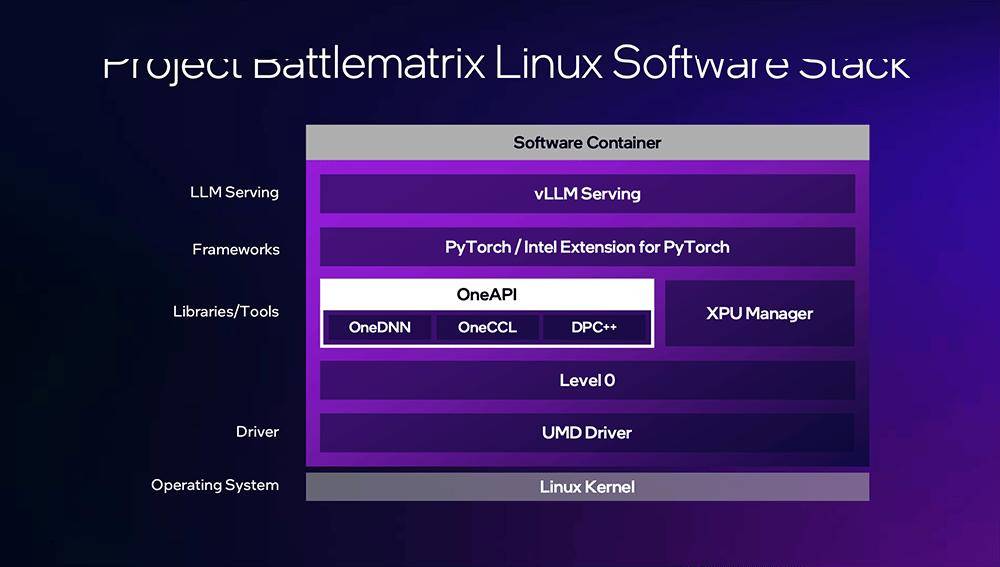This screenshot has height=567, width=1000.
Task: Click the OneAPI heading
Action: (x=487, y=295)
